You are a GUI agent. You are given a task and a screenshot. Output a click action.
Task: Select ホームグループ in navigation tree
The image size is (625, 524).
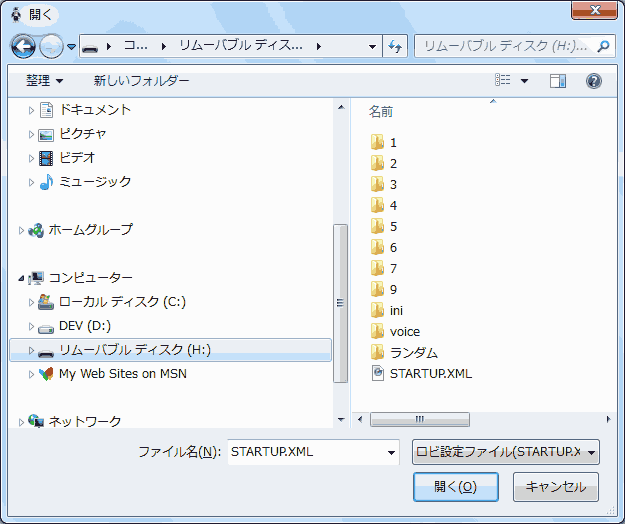(x=90, y=230)
